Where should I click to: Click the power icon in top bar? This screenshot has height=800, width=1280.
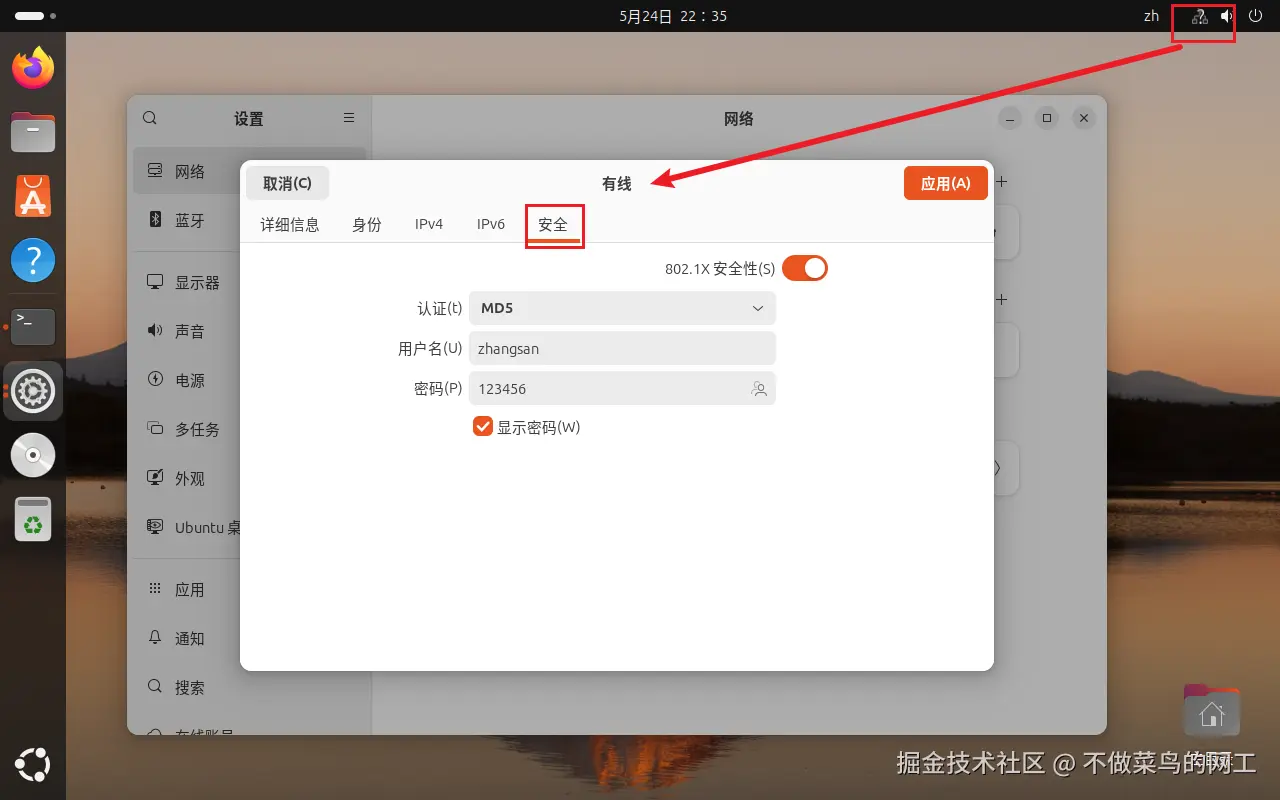tap(1256, 16)
